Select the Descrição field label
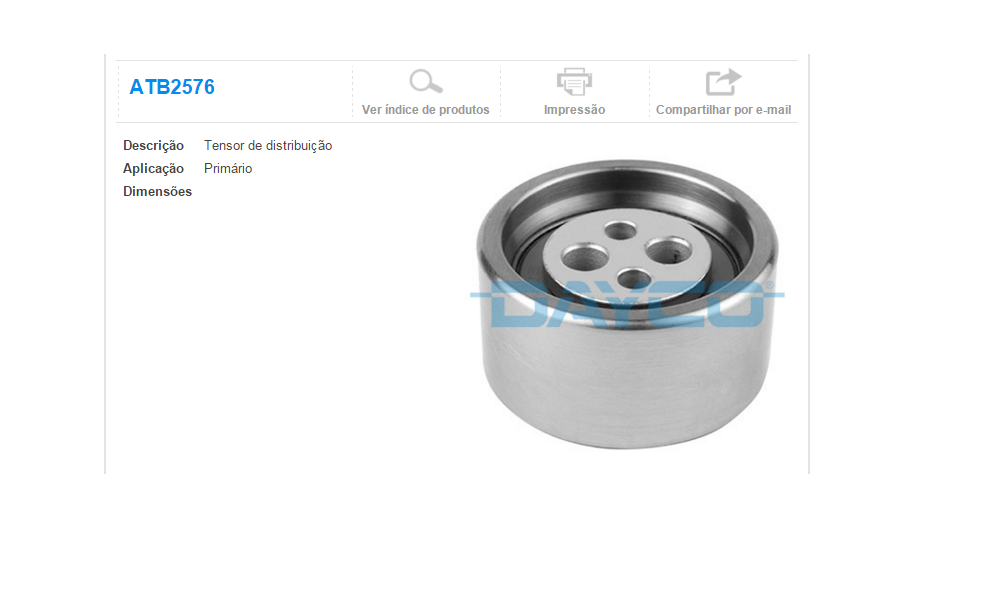 click(153, 146)
